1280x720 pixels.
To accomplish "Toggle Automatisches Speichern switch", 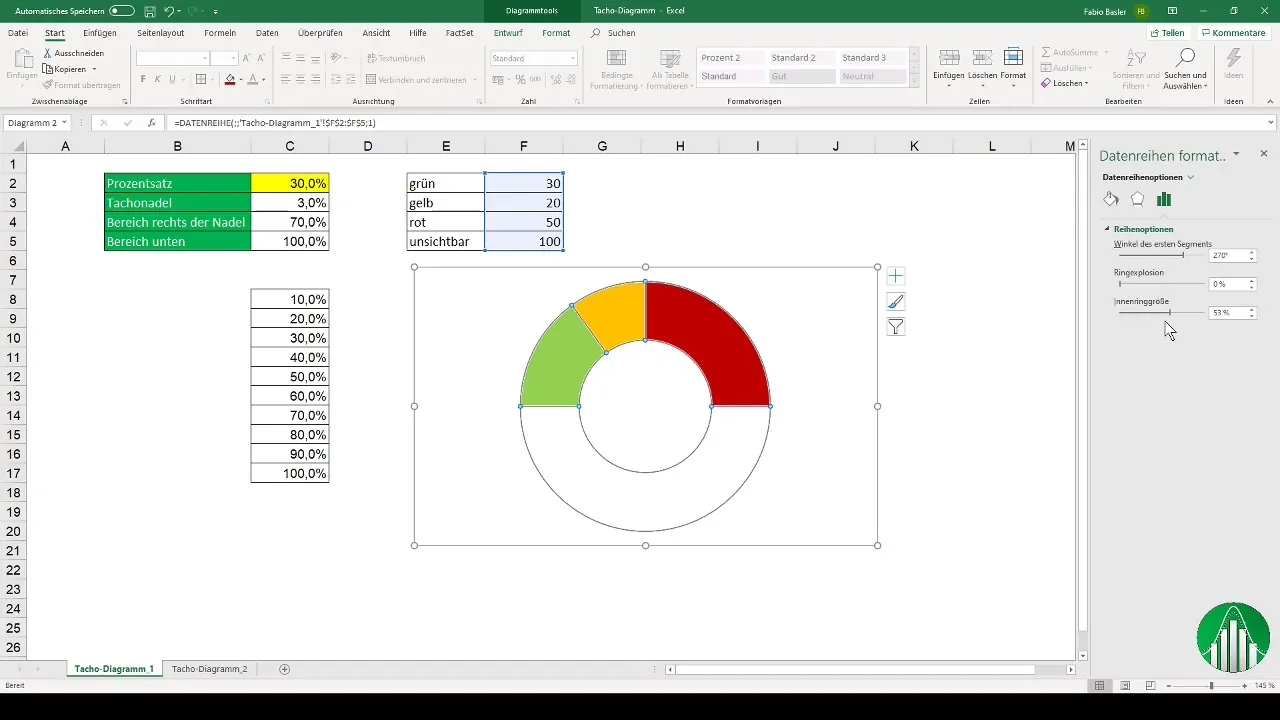I will click(x=122, y=11).
